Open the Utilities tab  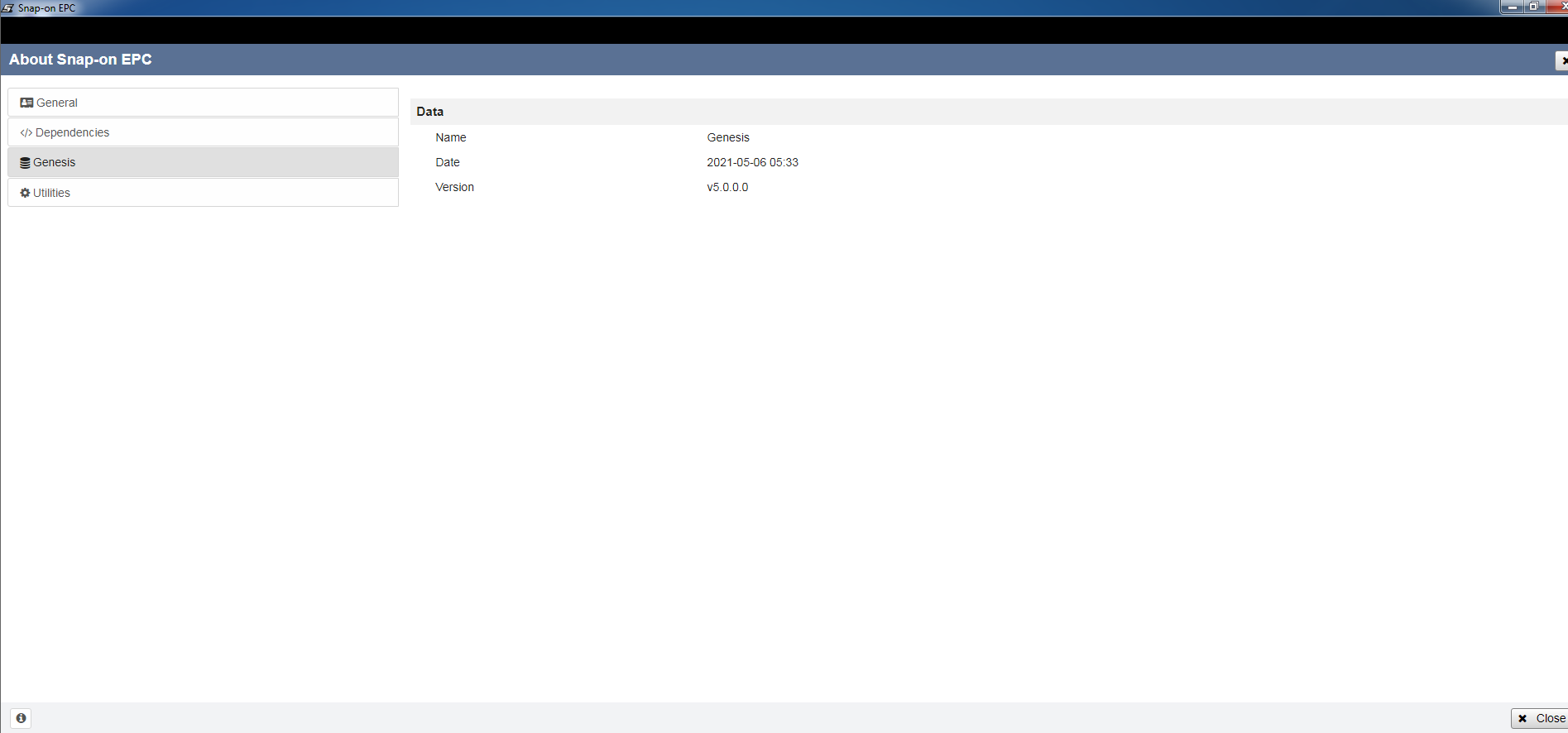pos(203,193)
